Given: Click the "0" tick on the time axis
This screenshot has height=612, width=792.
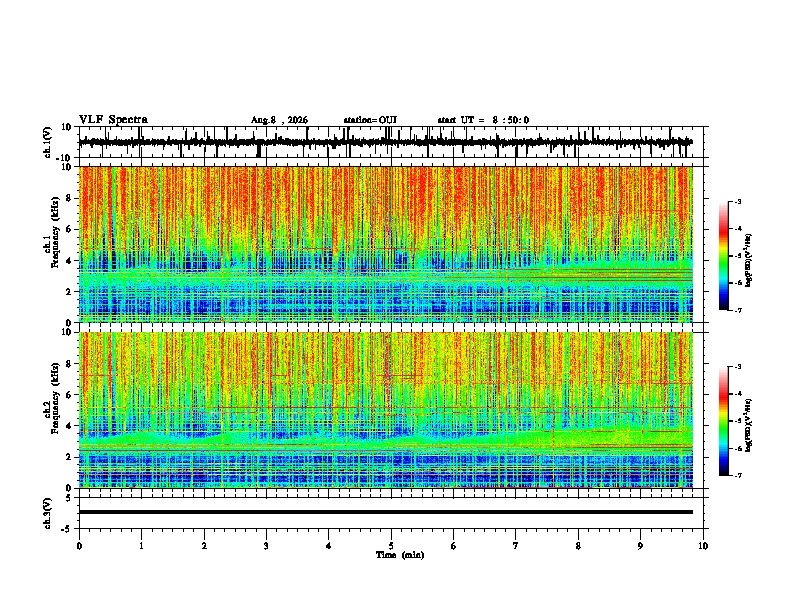Looking at the screenshot, I should (x=79, y=546).
